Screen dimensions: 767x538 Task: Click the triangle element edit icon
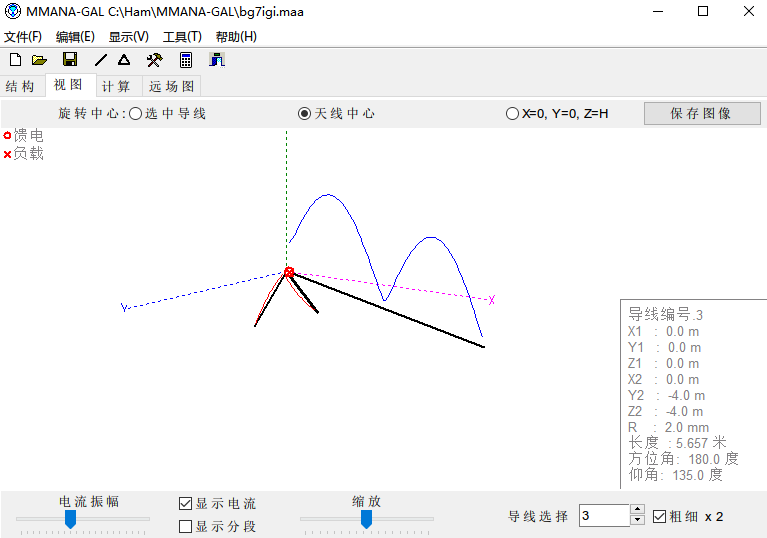(x=124, y=60)
